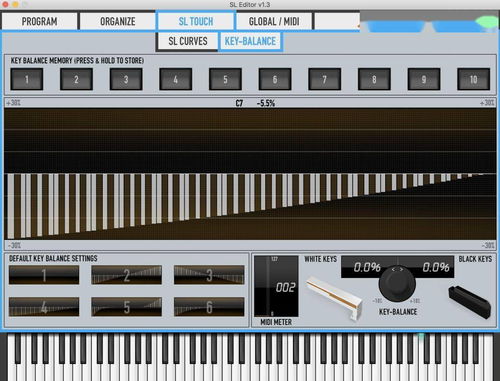Open the GLOBAL / MIDI tab
The width and height of the screenshot is (500, 381).
[x=274, y=21]
